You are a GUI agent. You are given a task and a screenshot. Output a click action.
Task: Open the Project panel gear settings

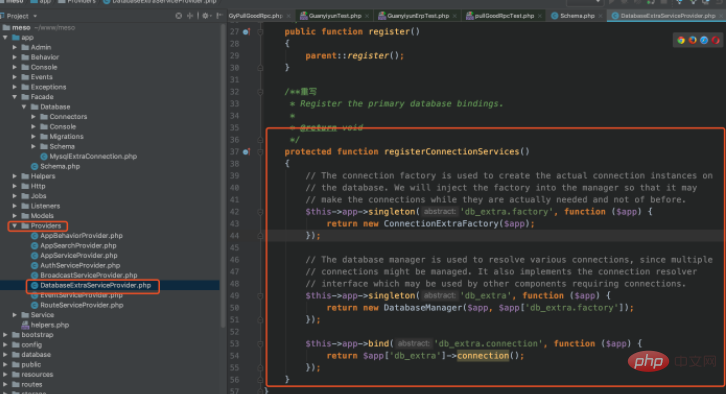pos(205,16)
